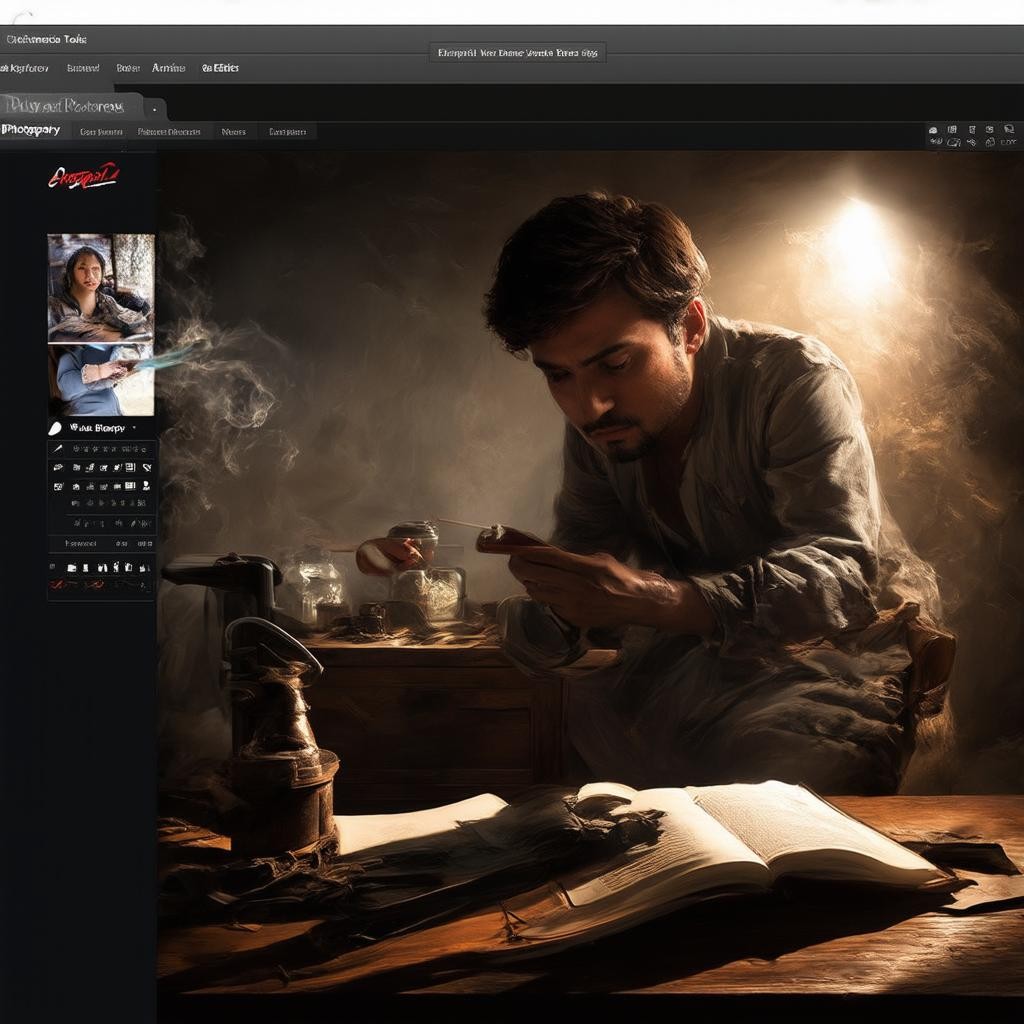Open the centered title bar dropdown field
The height and width of the screenshot is (1024, 1024).
click(517, 53)
